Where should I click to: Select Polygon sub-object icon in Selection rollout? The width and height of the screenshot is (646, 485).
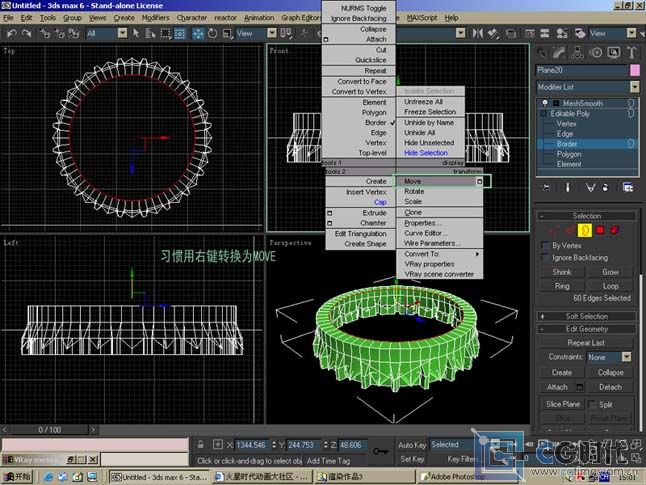click(600, 230)
